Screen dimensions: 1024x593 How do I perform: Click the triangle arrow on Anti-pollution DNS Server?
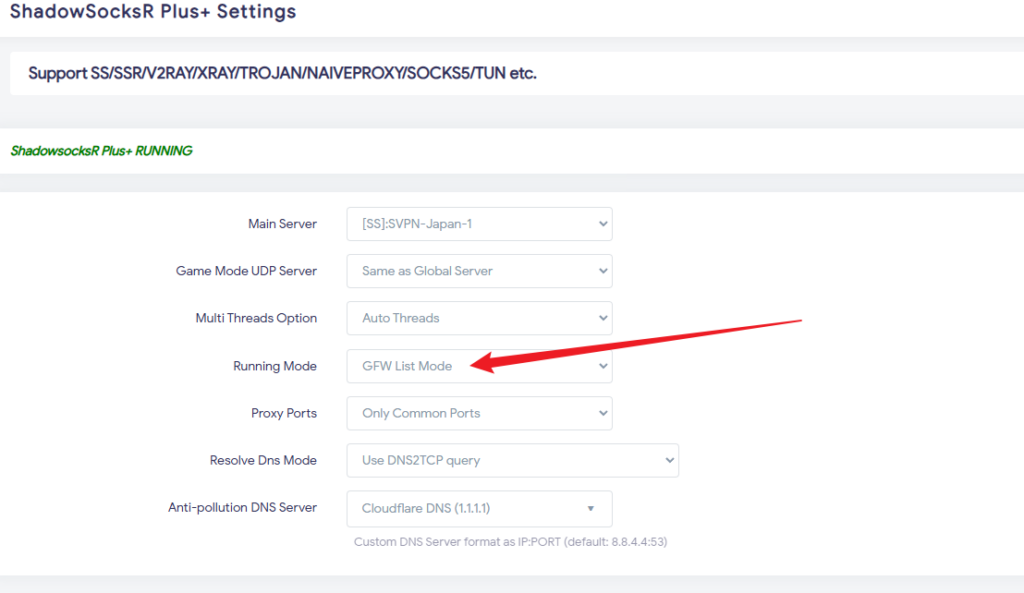[x=591, y=509]
